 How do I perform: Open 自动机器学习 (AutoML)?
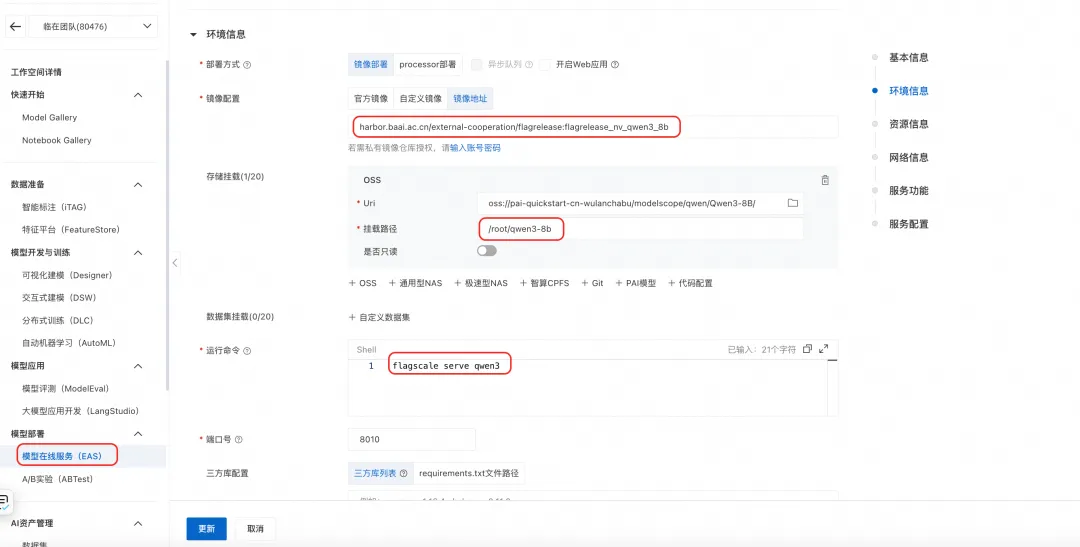[x=69, y=342]
